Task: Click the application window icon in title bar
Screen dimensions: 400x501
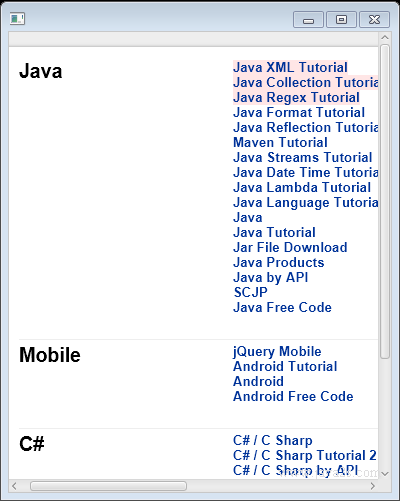Action: tap(17, 19)
